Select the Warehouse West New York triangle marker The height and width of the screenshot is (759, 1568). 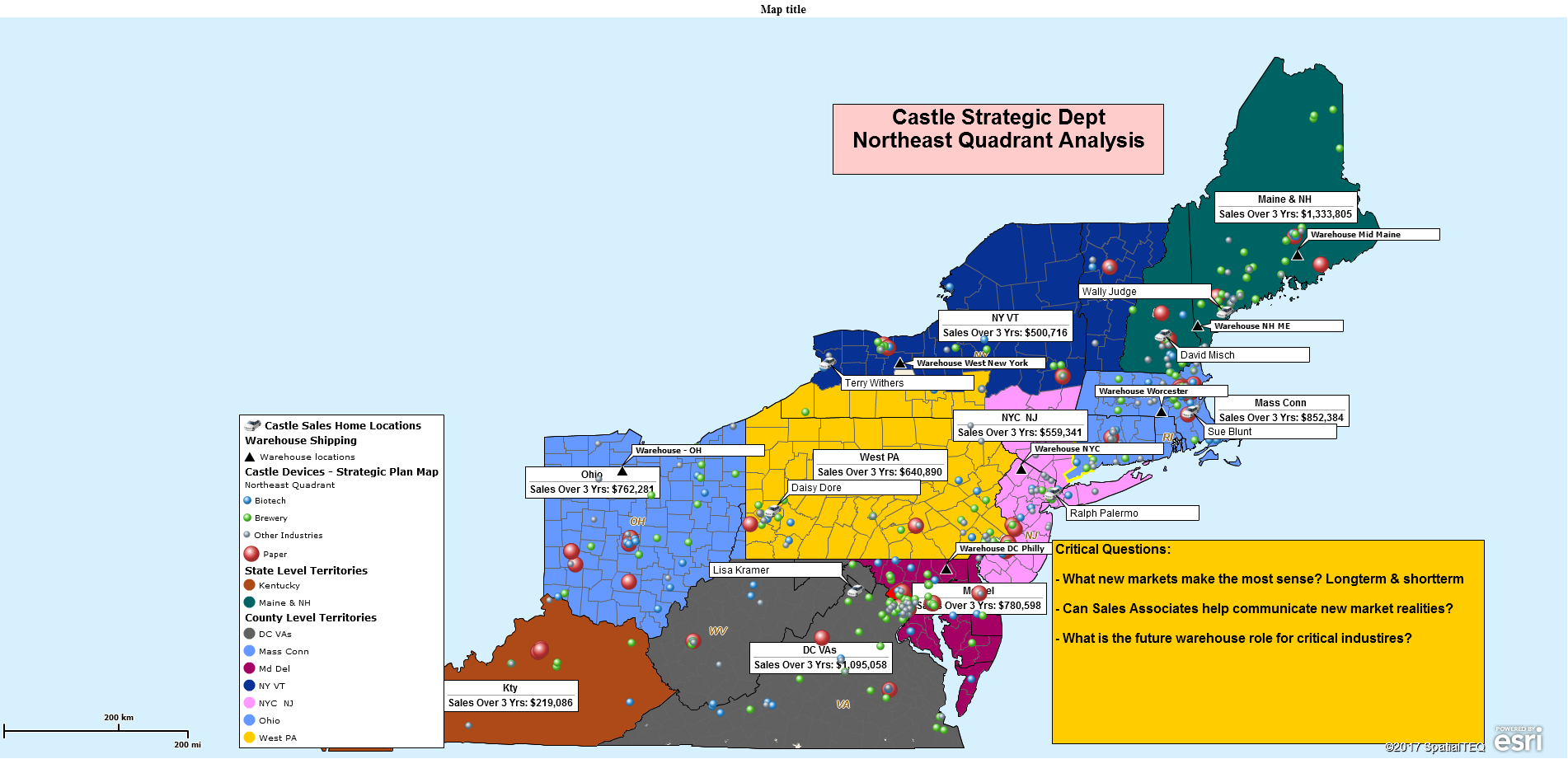click(x=899, y=363)
